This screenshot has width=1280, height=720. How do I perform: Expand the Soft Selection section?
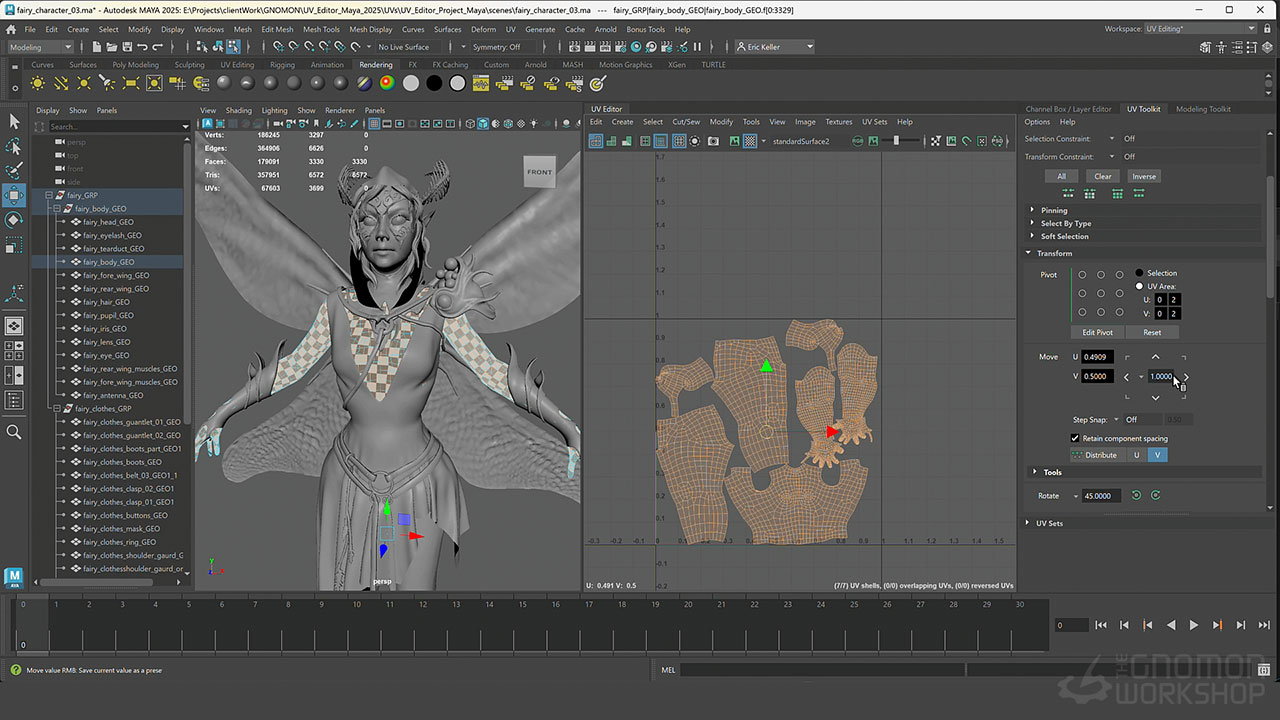coord(1064,236)
